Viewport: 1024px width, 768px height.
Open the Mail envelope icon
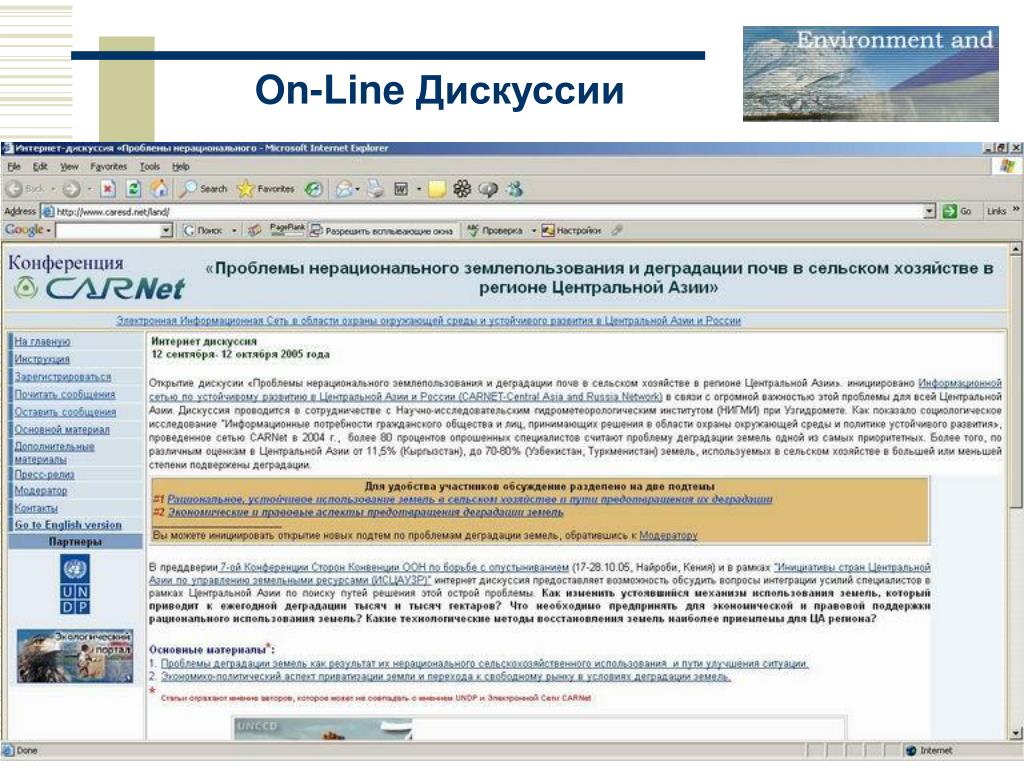344,189
